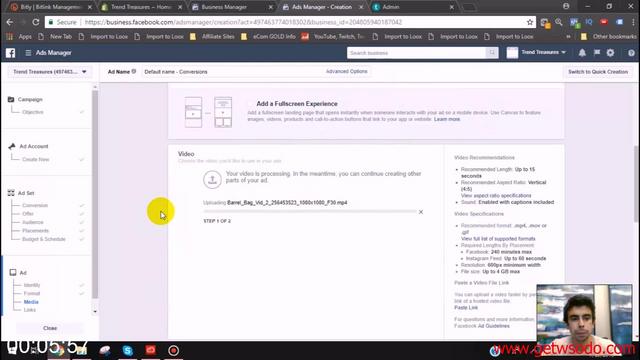The image size is (640, 360).
Task: Open the Trend Treasures ad account dropdown
Action: [x=50, y=72]
